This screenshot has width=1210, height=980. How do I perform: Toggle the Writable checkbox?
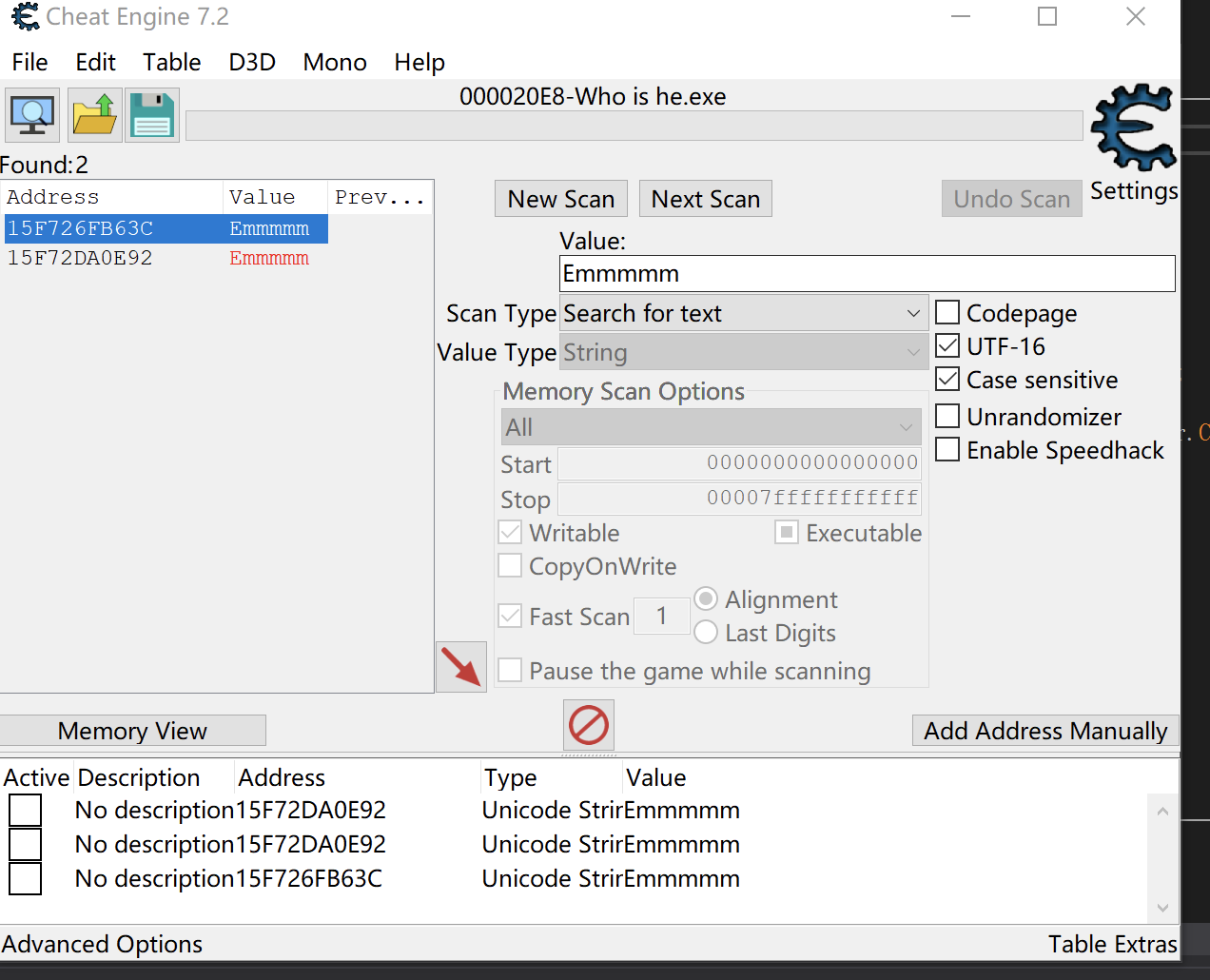[511, 532]
